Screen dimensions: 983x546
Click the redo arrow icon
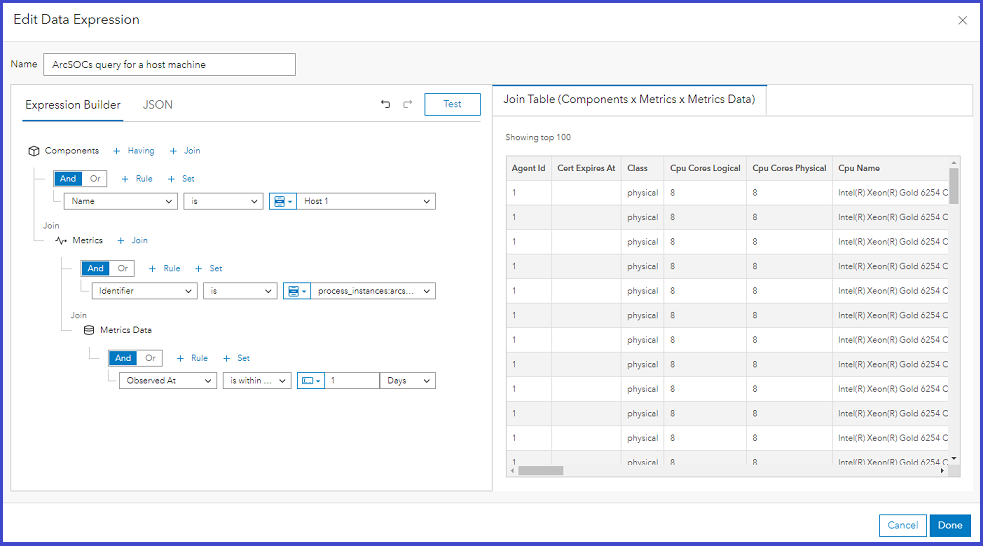pos(407,104)
